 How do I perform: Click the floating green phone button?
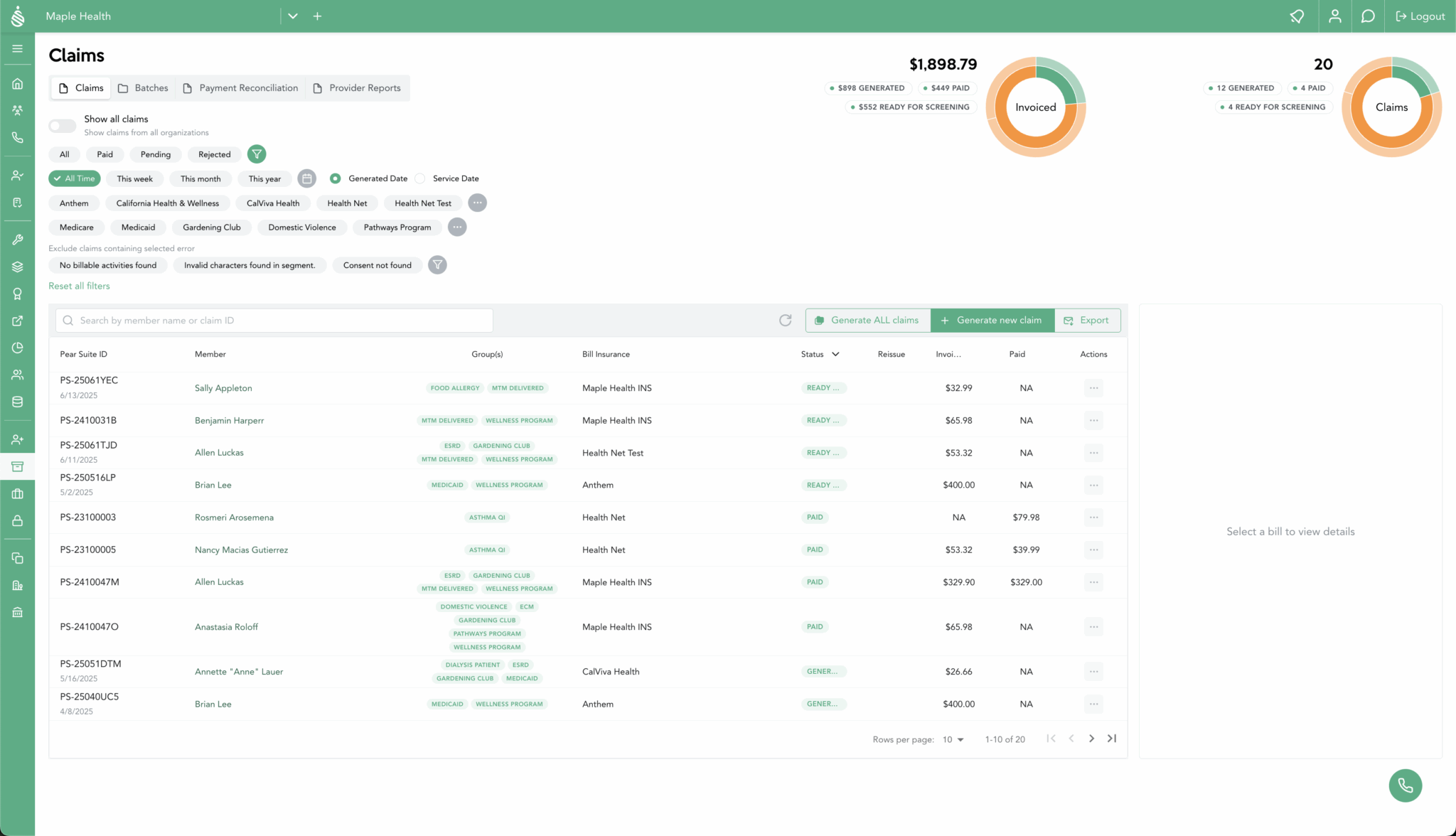[x=1405, y=786]
